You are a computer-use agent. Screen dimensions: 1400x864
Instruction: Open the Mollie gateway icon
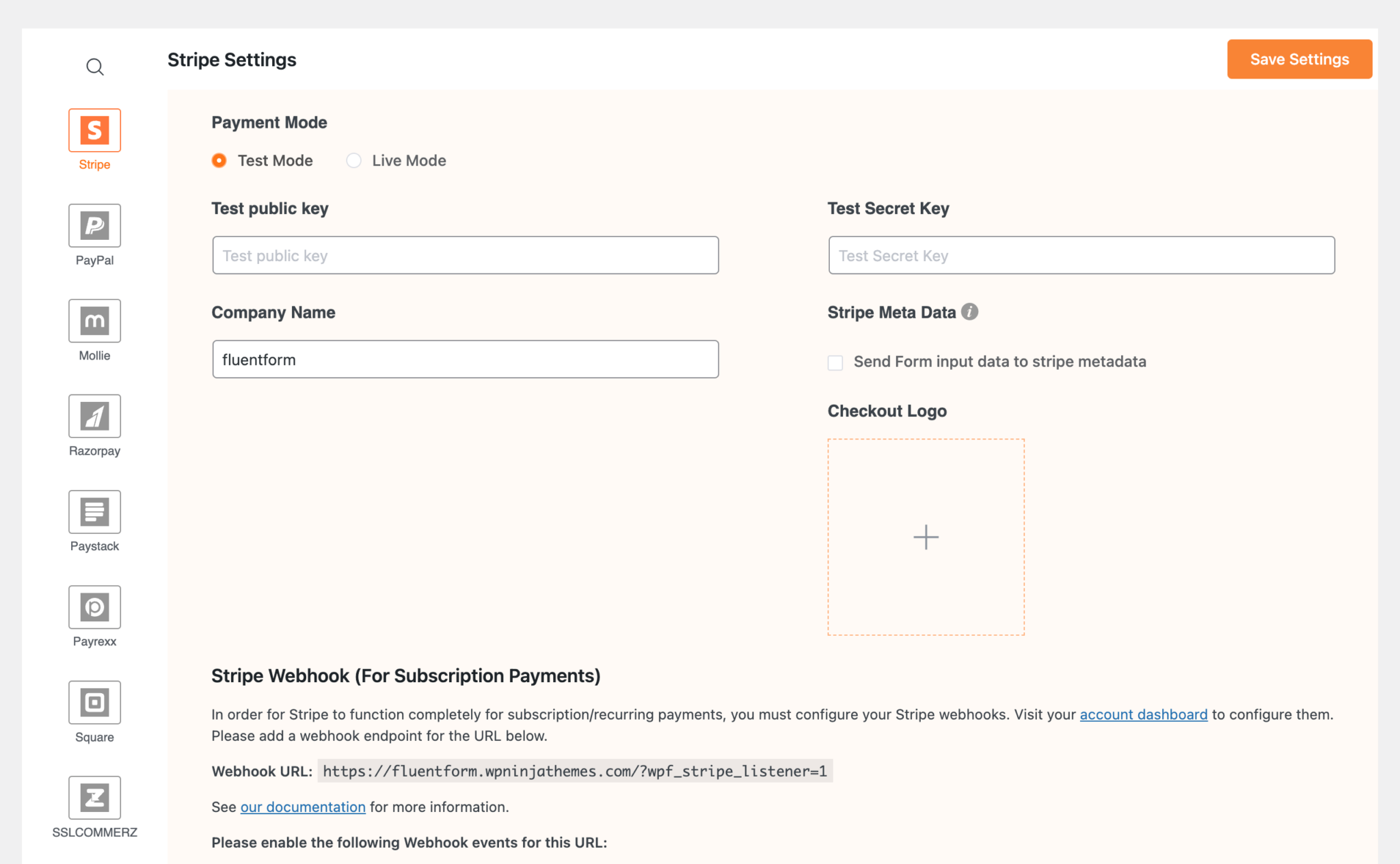pyautogui.click(x=94, y=321)
